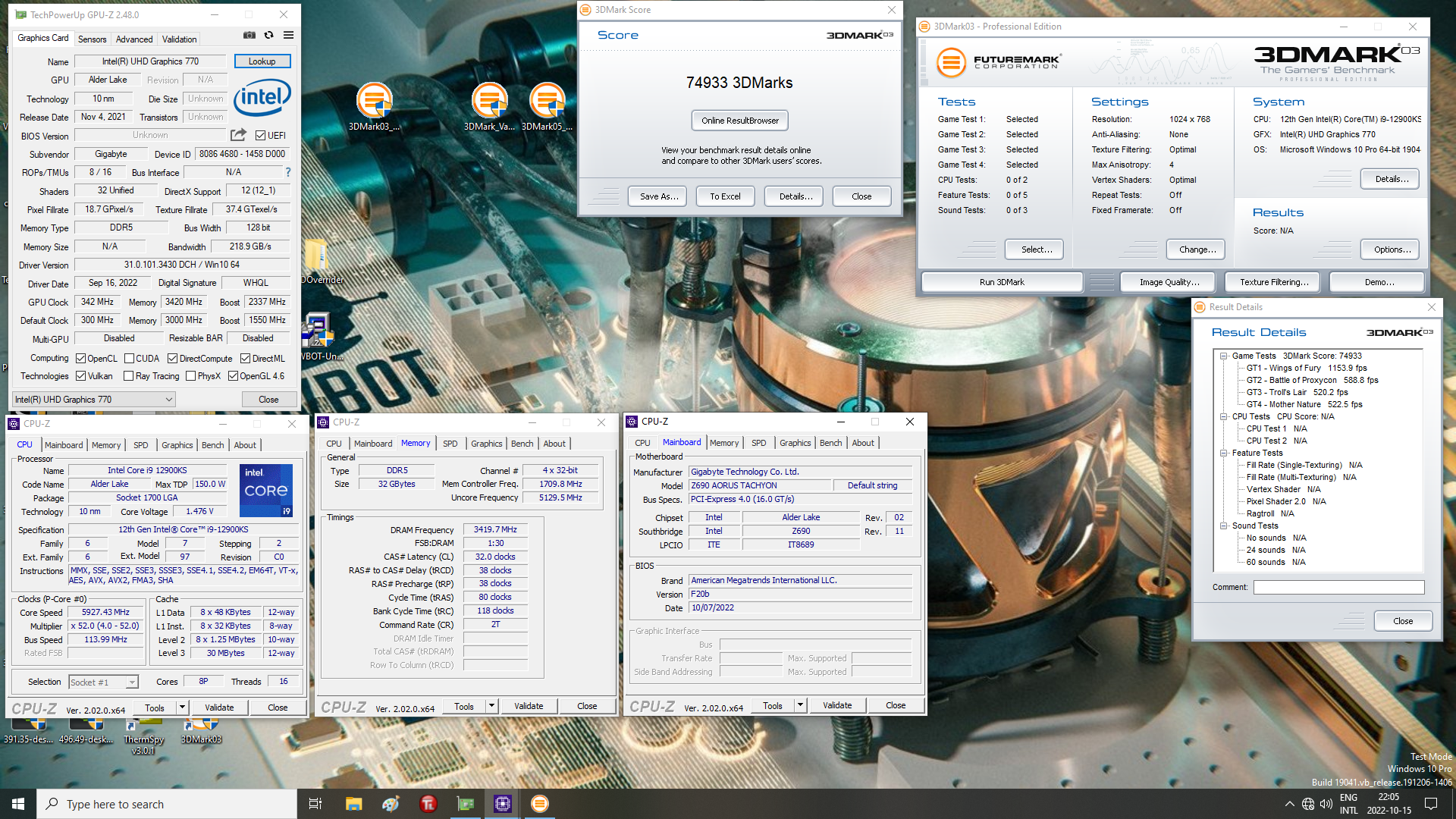Toggle the Vulkan checkbox
1456x819 pixels.
point(80,376)
